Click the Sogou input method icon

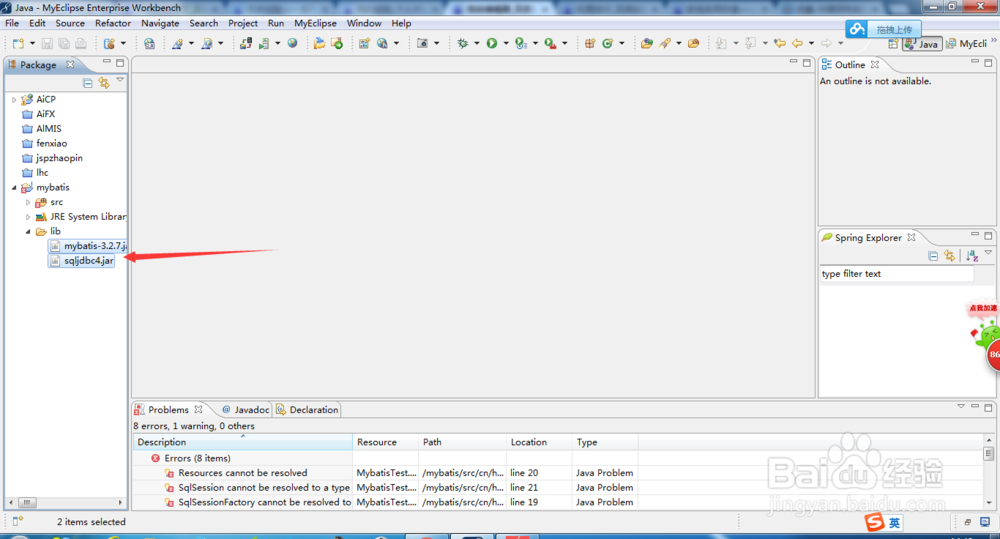click(x=875, y=522)
